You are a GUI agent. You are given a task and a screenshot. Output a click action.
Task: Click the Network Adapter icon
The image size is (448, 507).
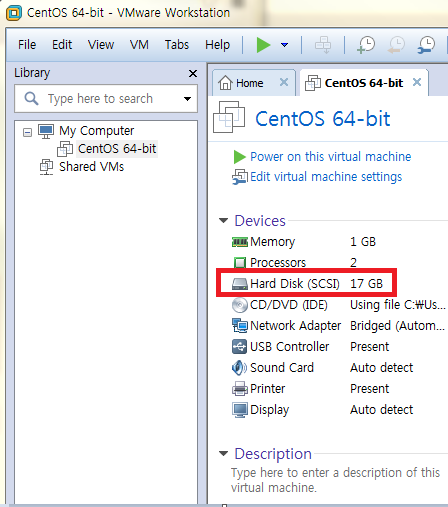point(240,326)
